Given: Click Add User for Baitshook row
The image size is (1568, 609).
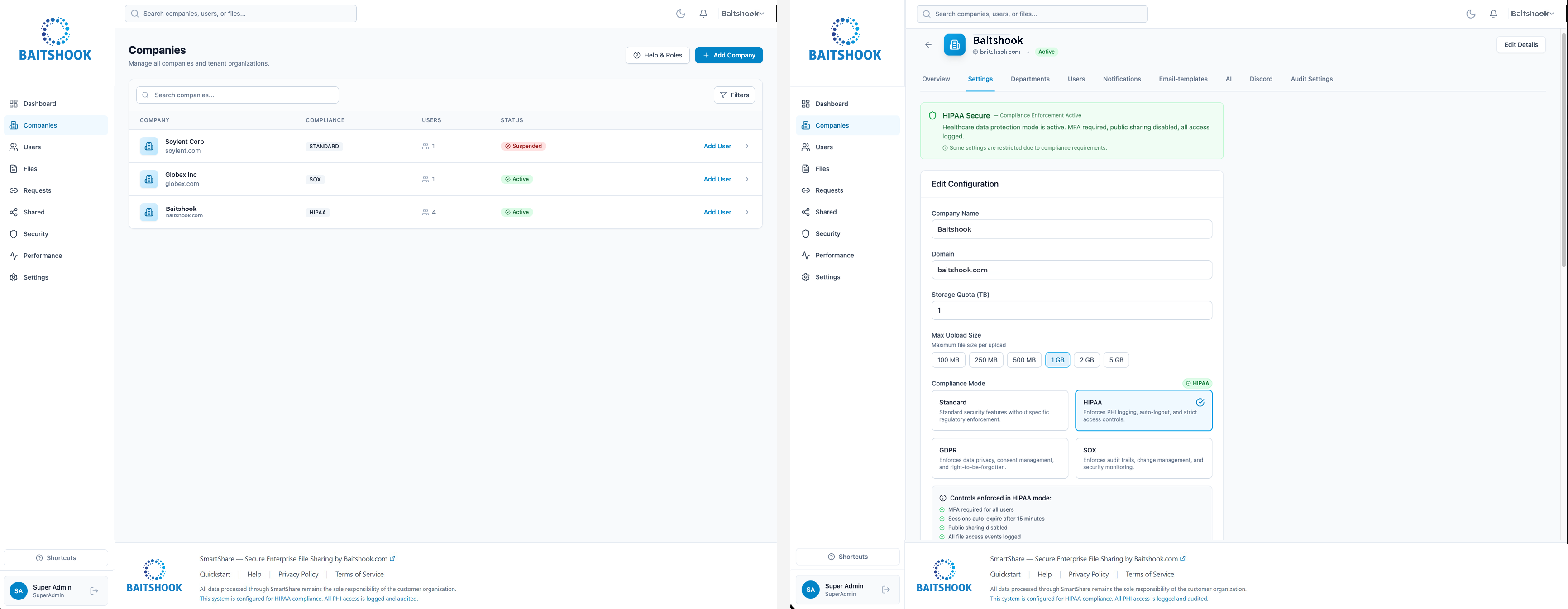Looking at the screenshot, I should pyautogui.click(x=717, y=212).
